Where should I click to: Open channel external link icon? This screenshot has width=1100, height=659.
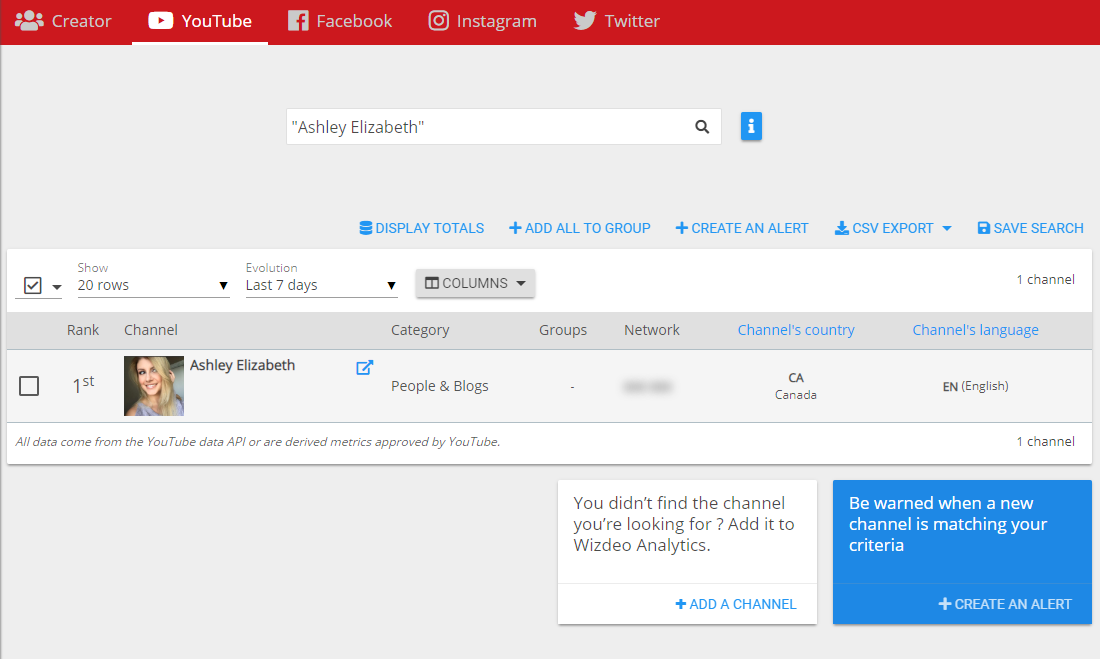point(364,367)
